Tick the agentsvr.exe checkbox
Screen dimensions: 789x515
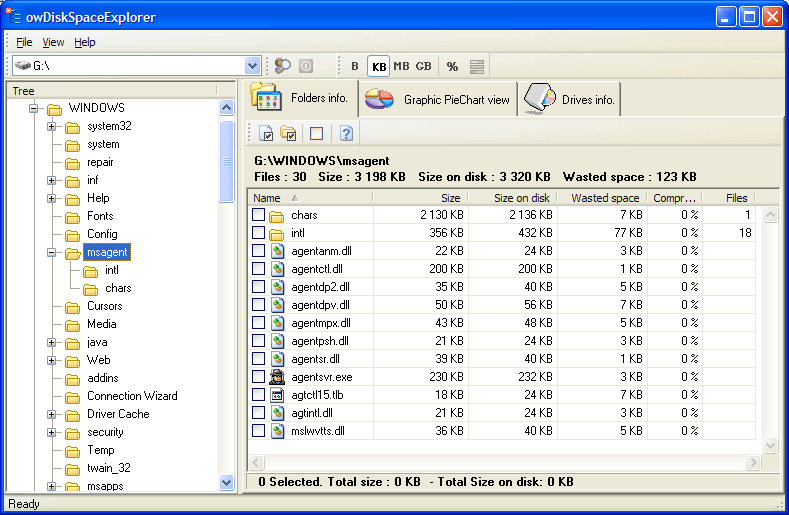259,377
